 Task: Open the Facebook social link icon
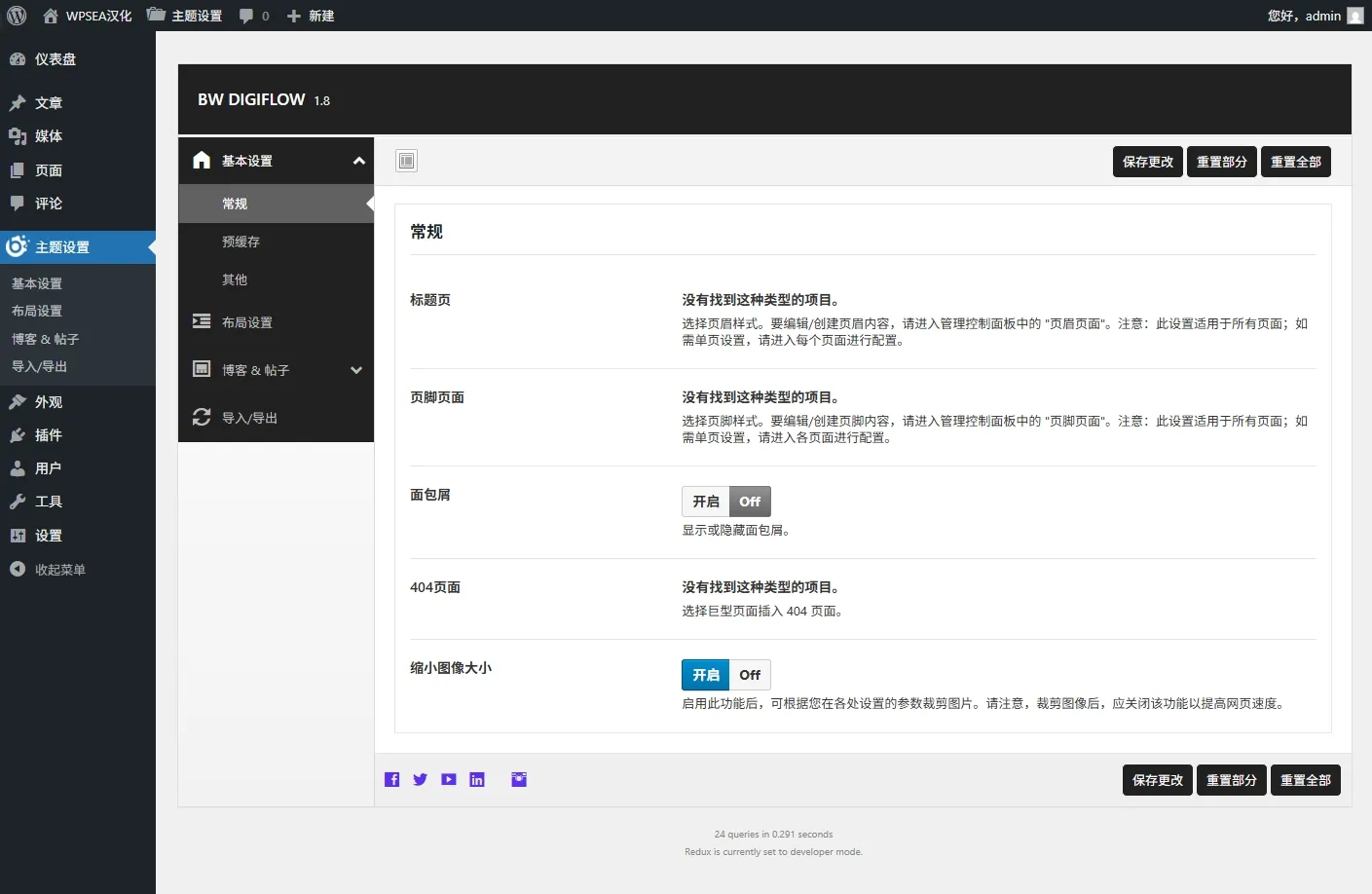pyautogui.click(x=392, y=779)
